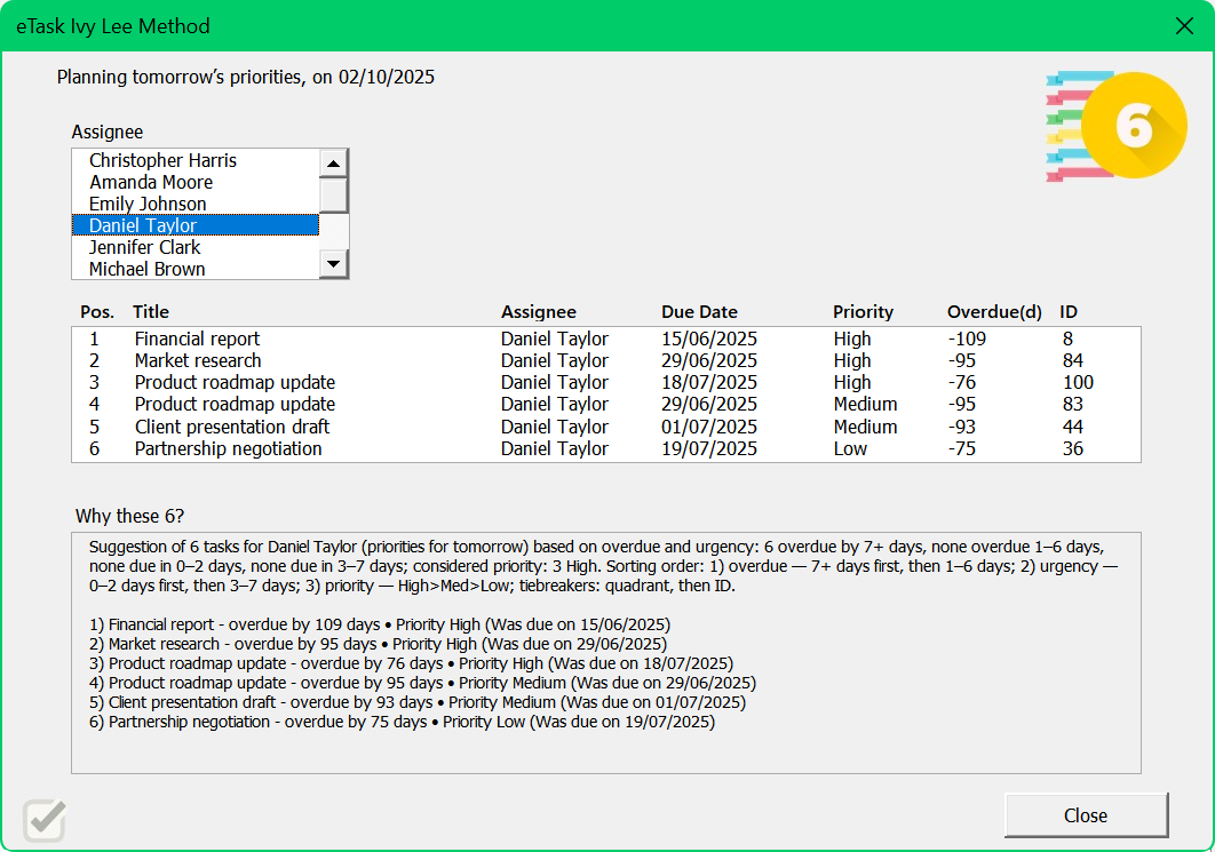Select Jennifer Clark as assignee

(142, 247)
